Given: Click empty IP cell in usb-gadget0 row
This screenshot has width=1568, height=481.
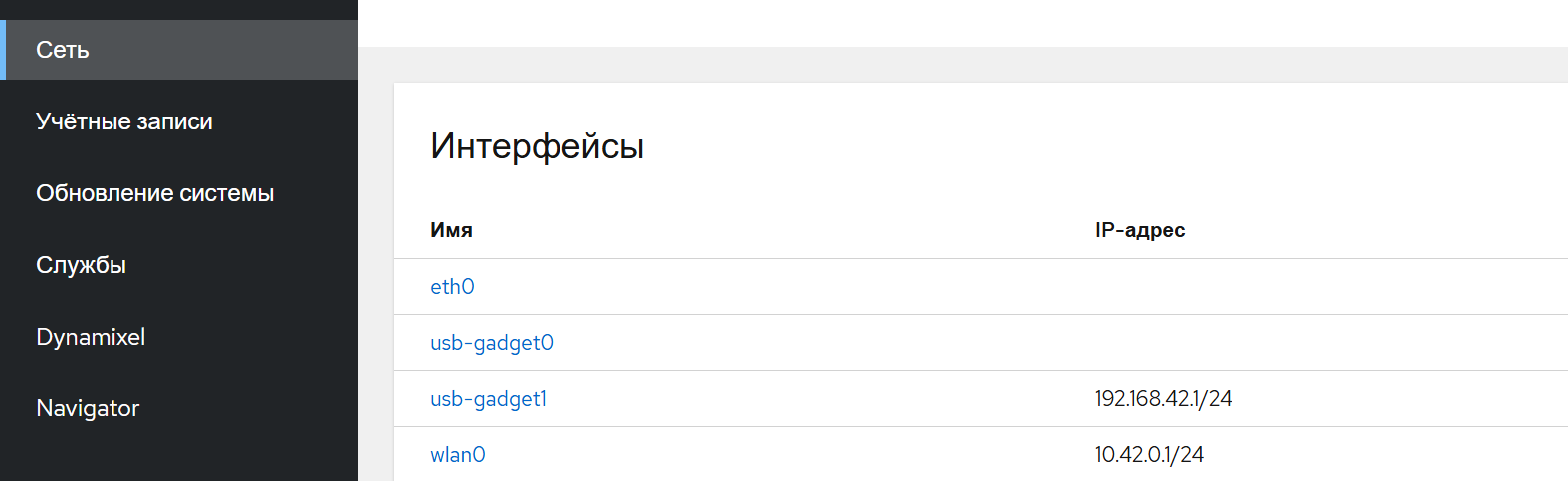Looking at the screenshot, I should 1195,343.
